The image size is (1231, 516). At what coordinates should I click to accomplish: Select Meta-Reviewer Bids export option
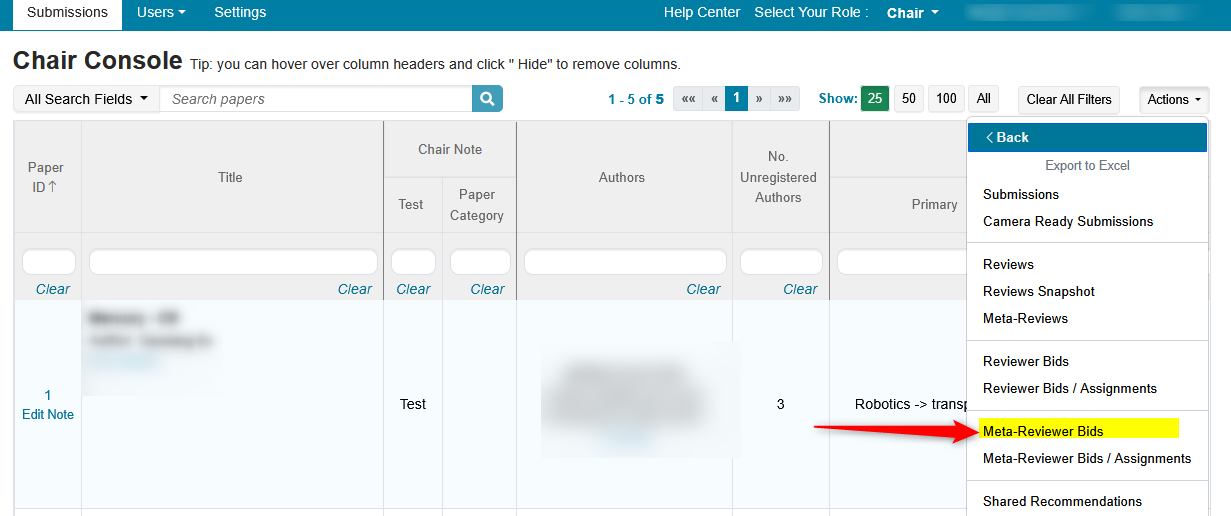click(1043, 431)
